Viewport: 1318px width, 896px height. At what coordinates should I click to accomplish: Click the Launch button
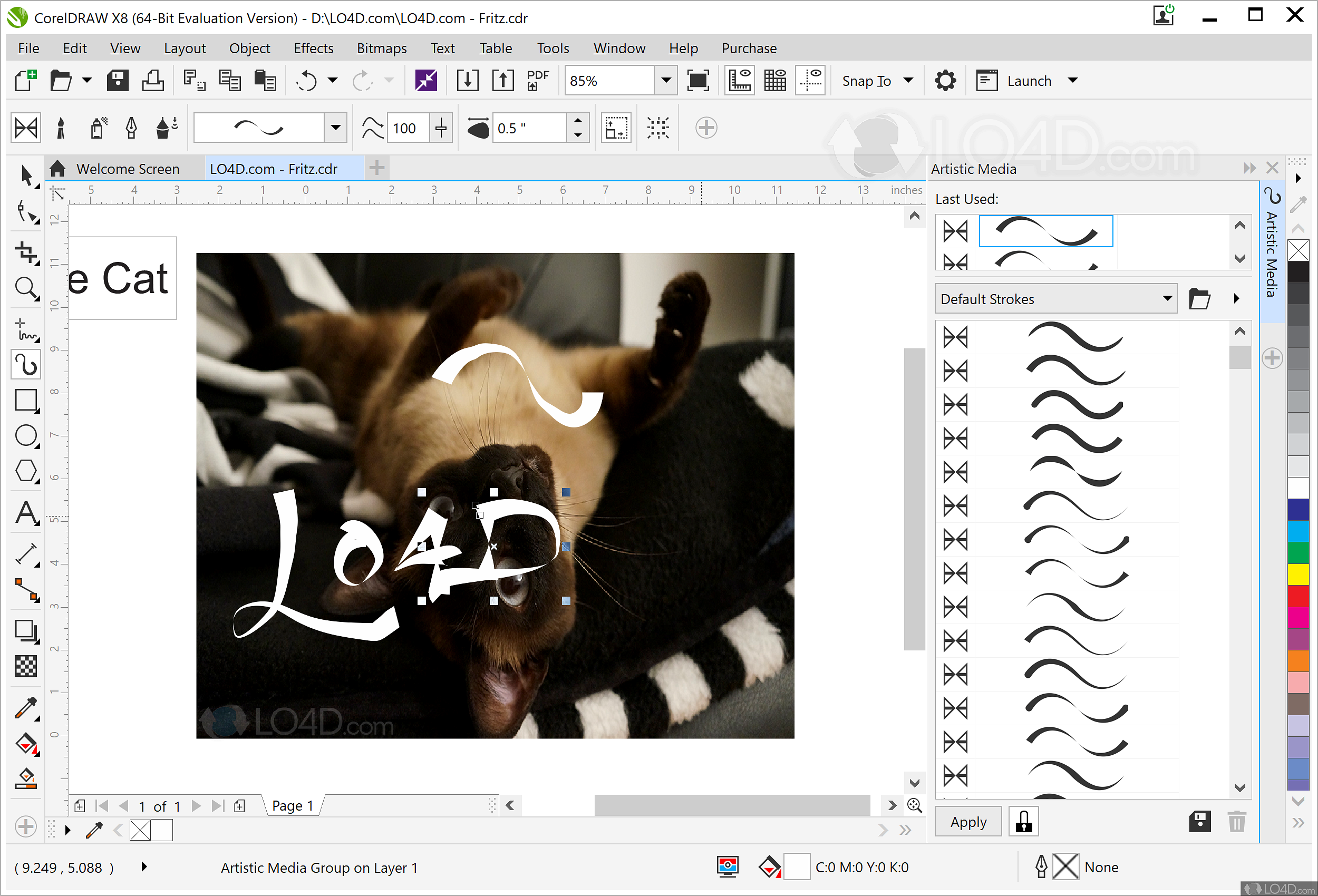[x=1028, y=81]
